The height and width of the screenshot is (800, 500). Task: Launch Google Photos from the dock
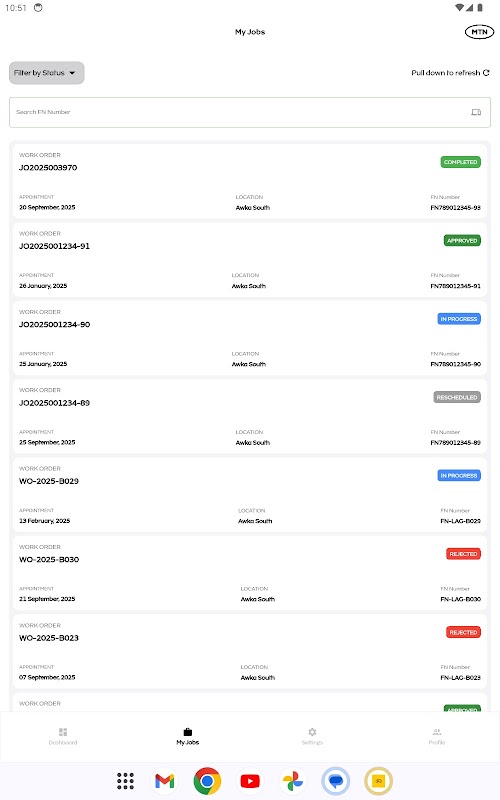click(293, 781)
